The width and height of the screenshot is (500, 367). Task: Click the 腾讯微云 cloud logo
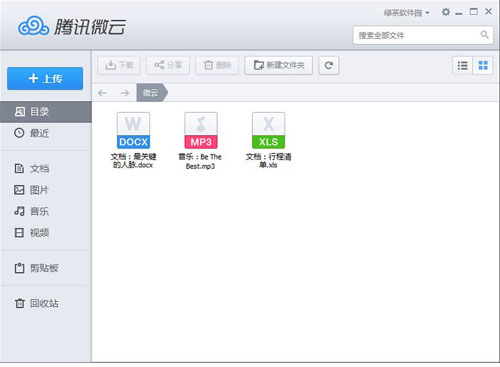tap(72, 26)
